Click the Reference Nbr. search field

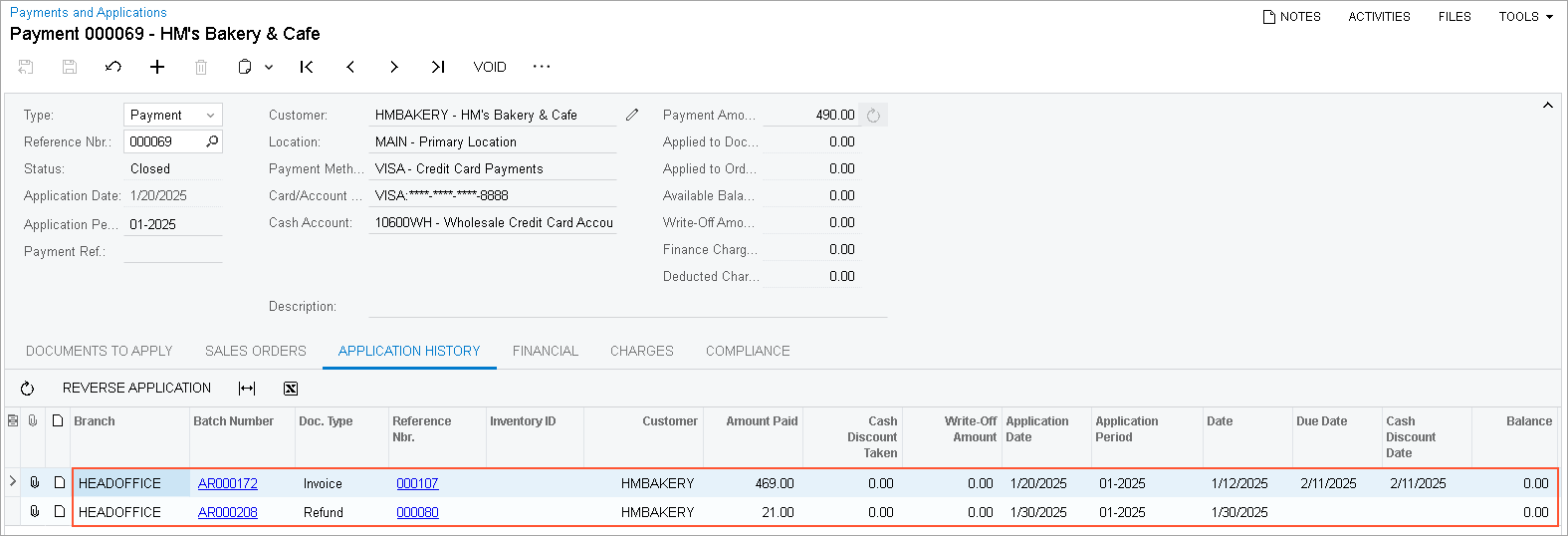pos(164,141)
